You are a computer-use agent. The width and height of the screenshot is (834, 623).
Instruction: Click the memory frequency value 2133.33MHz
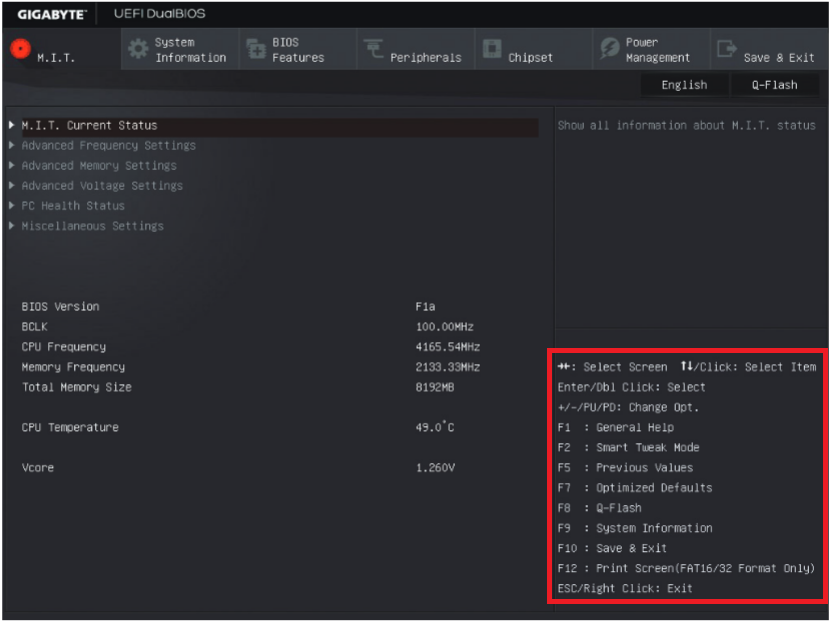pos(447,367)
